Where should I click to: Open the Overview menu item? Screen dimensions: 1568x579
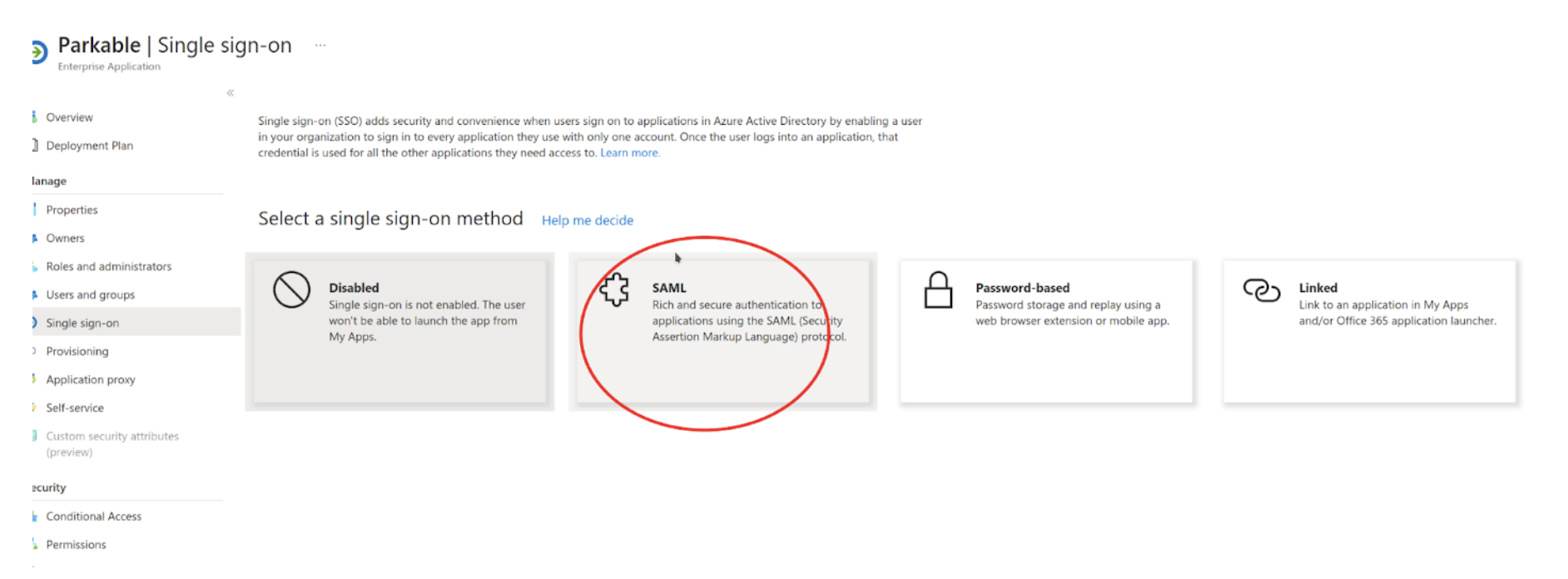pyautogui.click(x=69, y=117)
